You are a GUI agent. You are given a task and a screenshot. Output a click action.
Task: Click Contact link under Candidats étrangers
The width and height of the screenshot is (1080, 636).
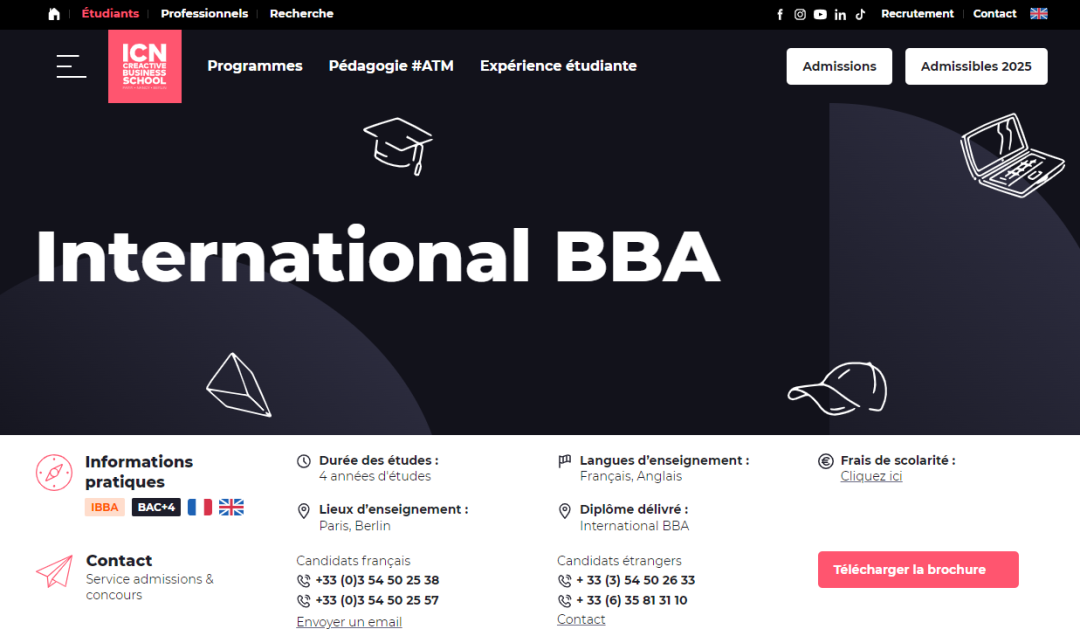pos(581,619)
